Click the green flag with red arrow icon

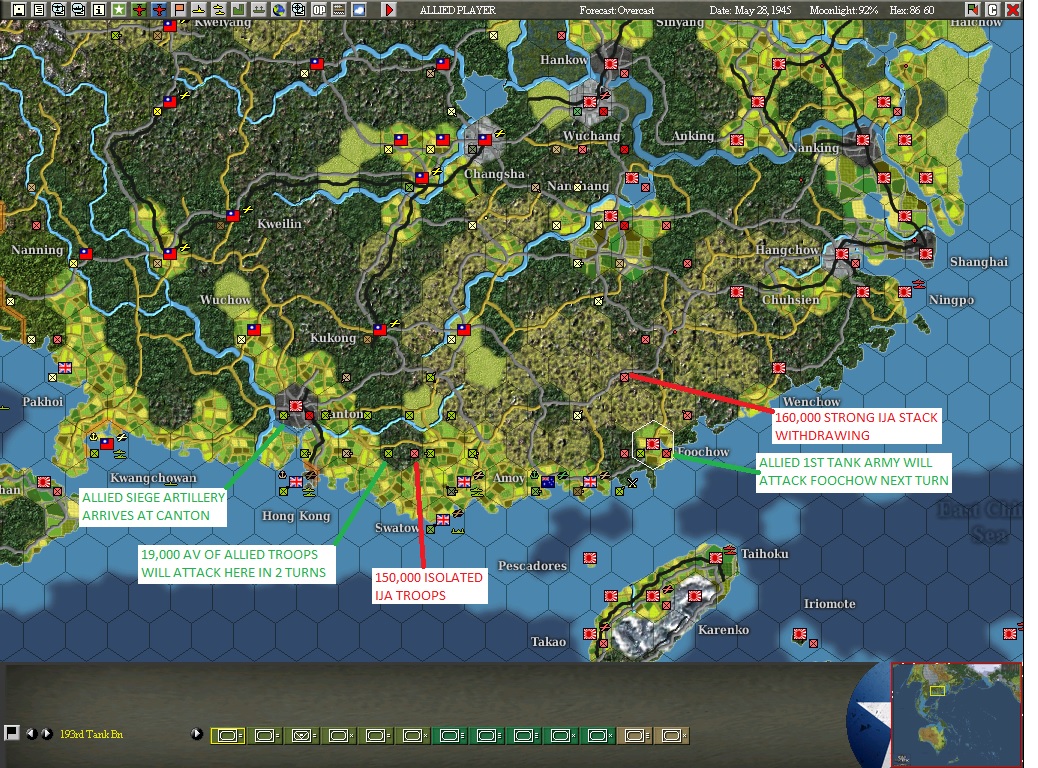(x=972, y=9)
